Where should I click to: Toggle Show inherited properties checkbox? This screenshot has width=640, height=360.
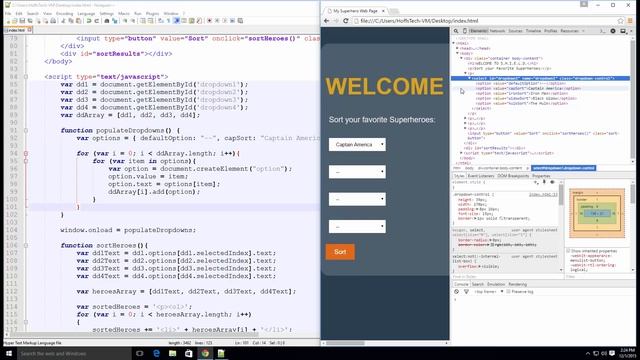tap(568, 251)
